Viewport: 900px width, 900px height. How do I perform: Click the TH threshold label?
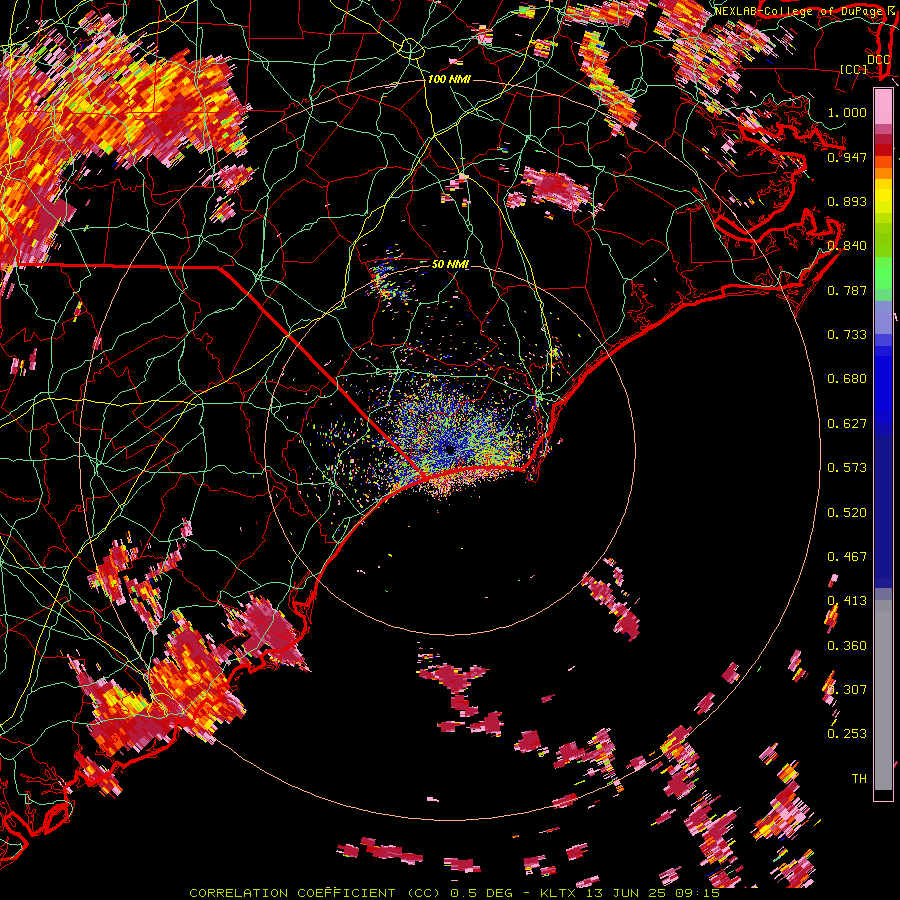(x=859, y=779)
